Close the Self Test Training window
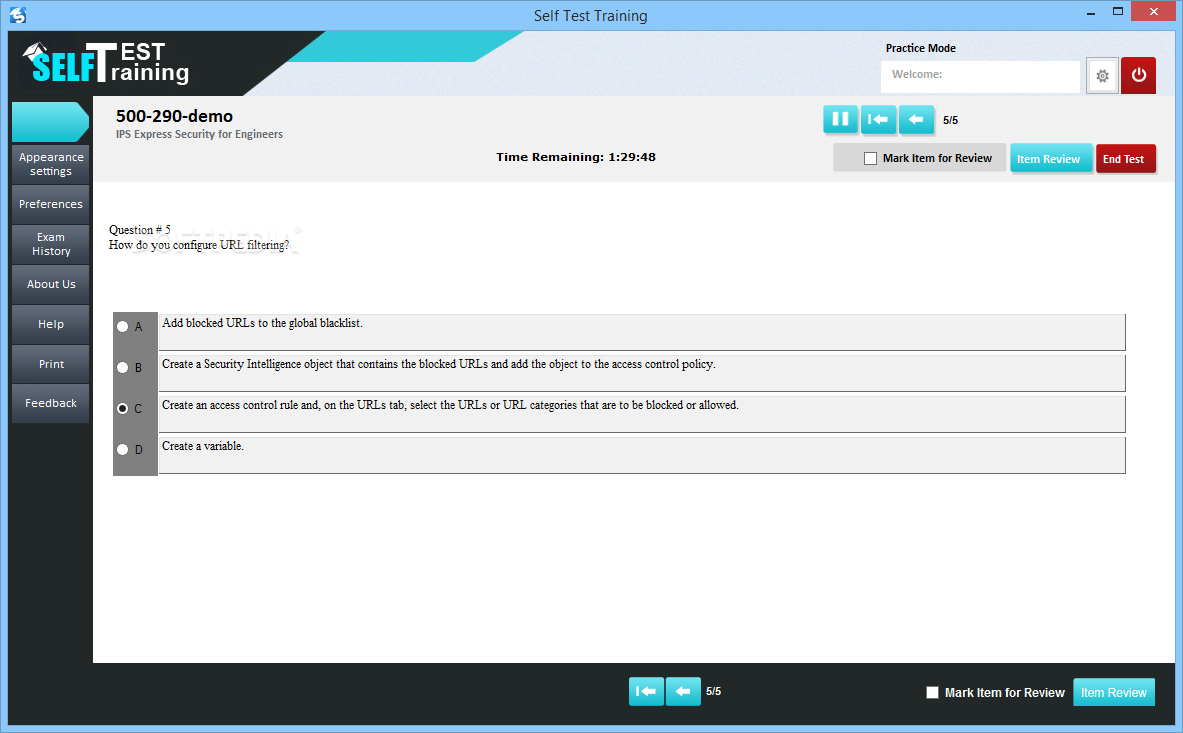Viewport: 1183px width, 733px height. point(1154,11)
